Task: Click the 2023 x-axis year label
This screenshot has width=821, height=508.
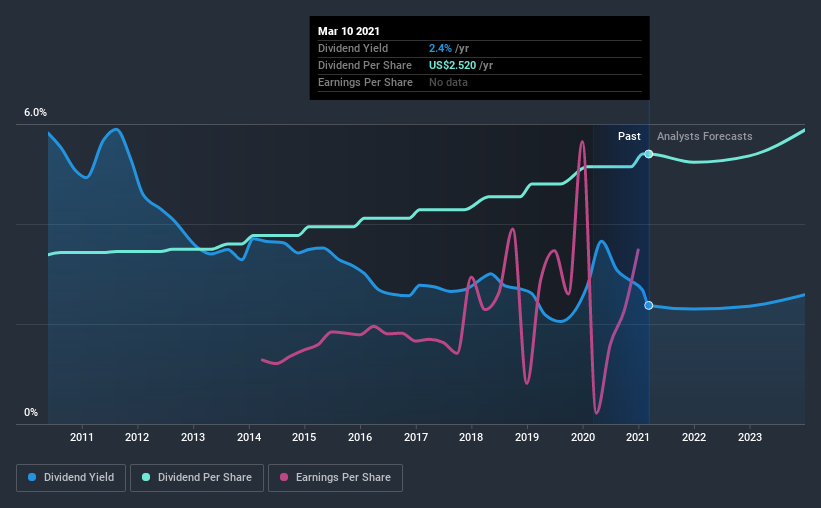Action: click(x=750, y=437)
